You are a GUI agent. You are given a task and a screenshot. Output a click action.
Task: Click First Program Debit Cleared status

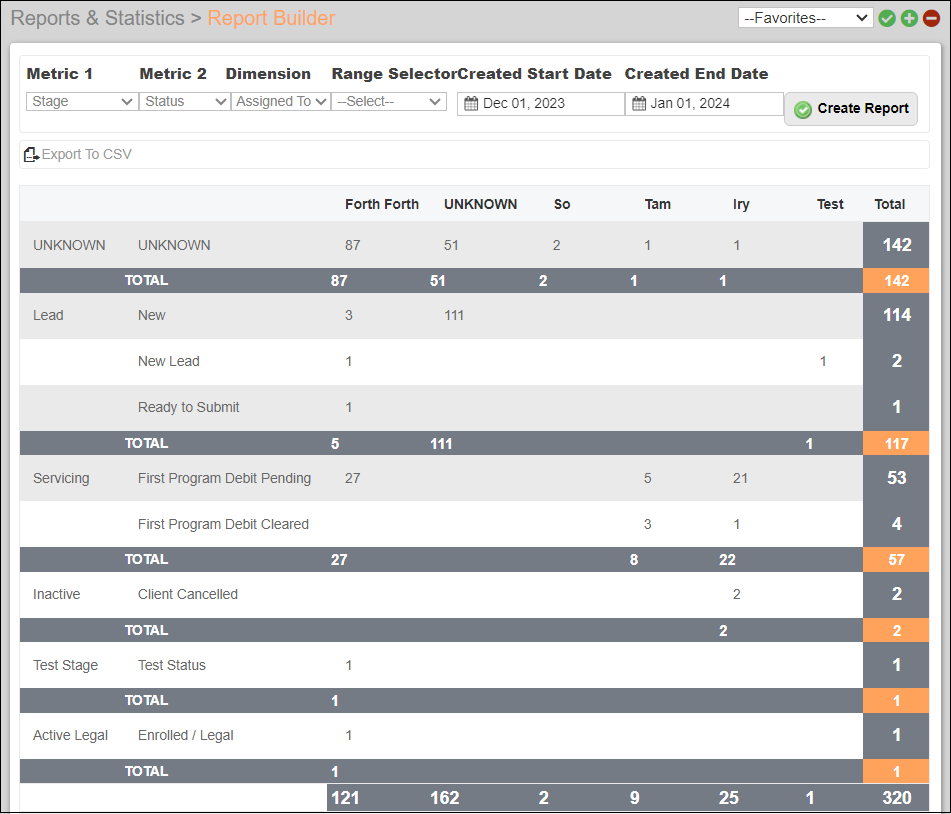tap(223, 525)
